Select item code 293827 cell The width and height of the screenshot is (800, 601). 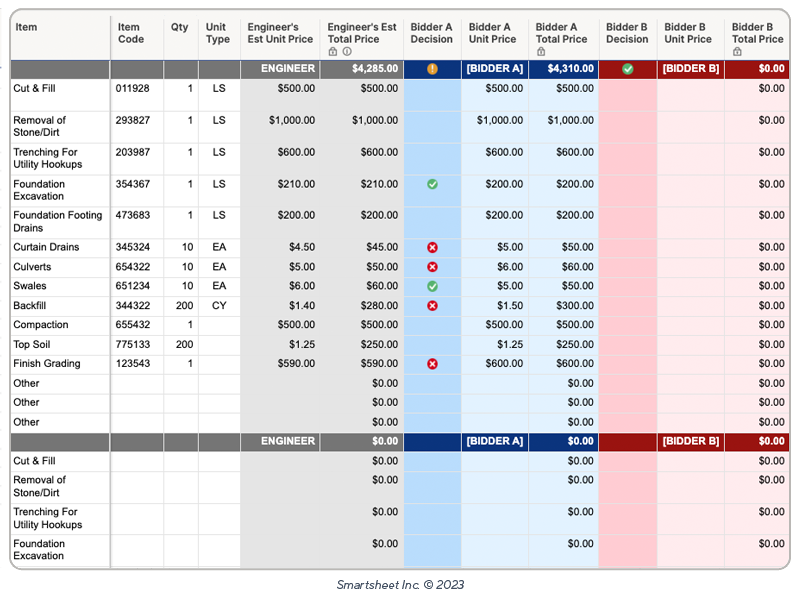(137, 127)
